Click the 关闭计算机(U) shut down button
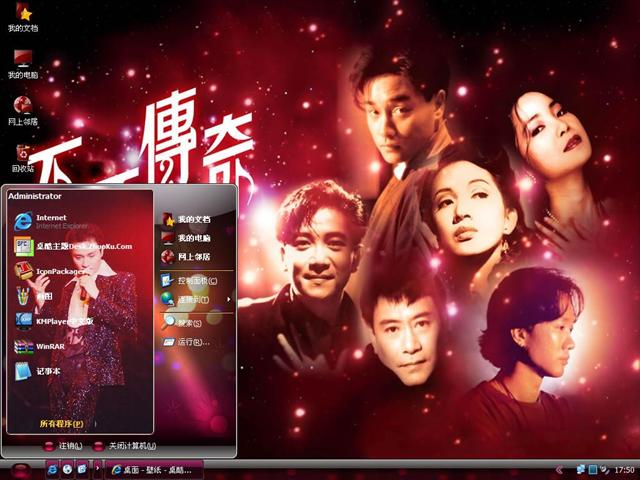Screen dimensions: 640x480 [x=124, y=446]
